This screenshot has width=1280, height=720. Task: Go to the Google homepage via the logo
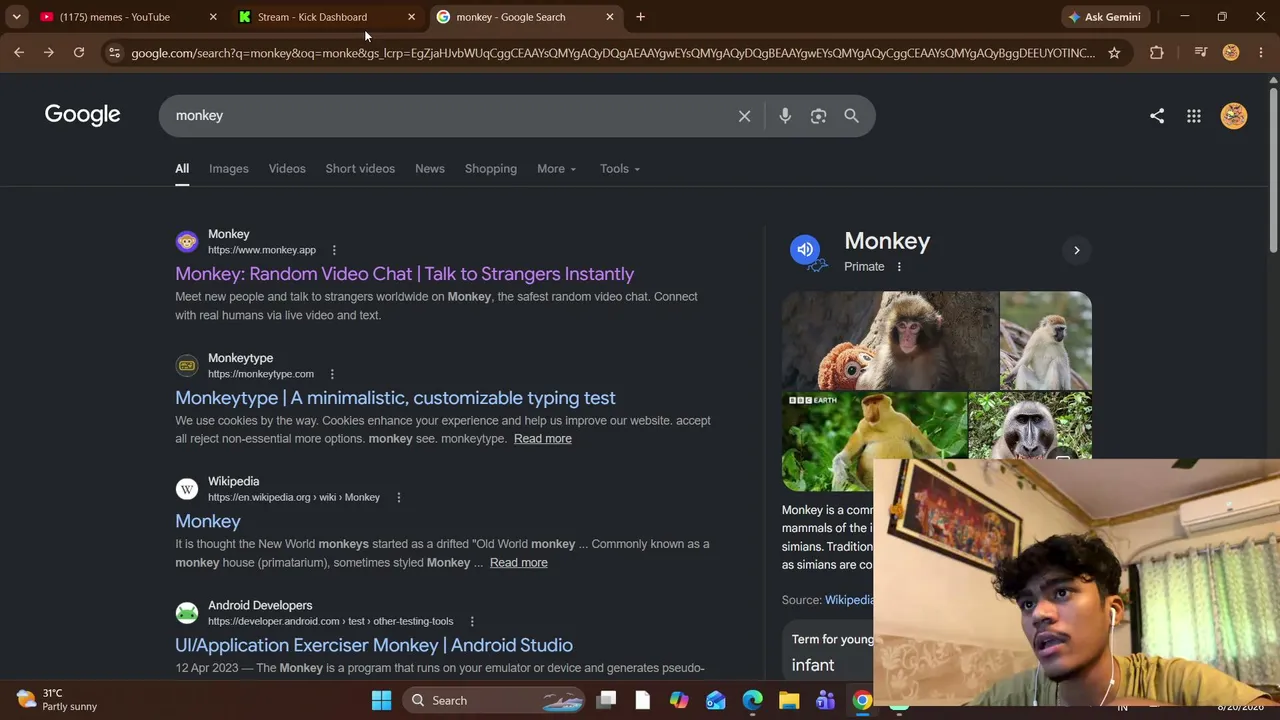pyautogui.click(x=82, y=115)
